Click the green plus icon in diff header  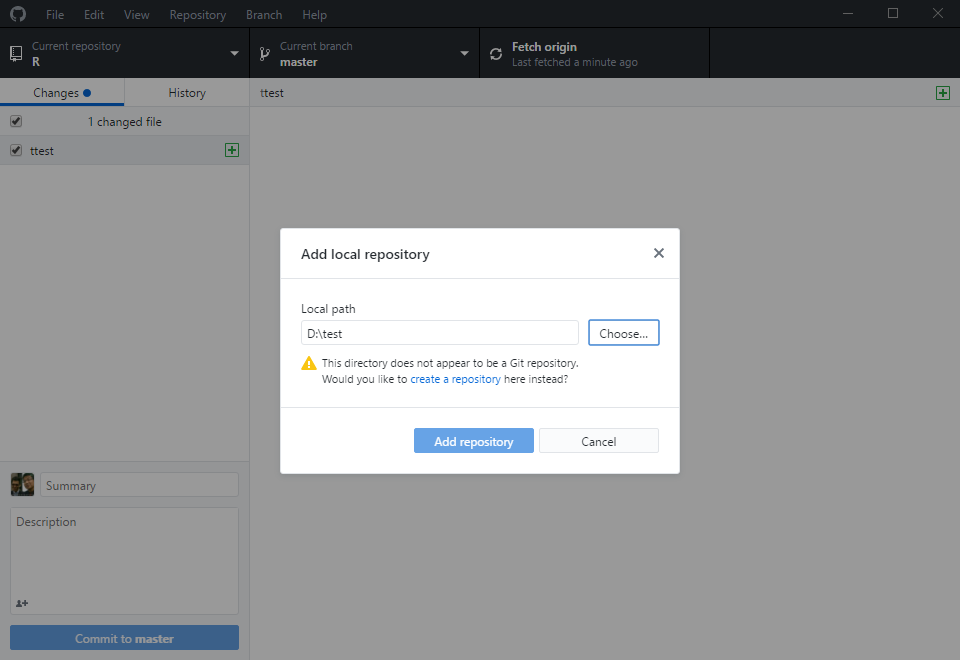[942, 92]
